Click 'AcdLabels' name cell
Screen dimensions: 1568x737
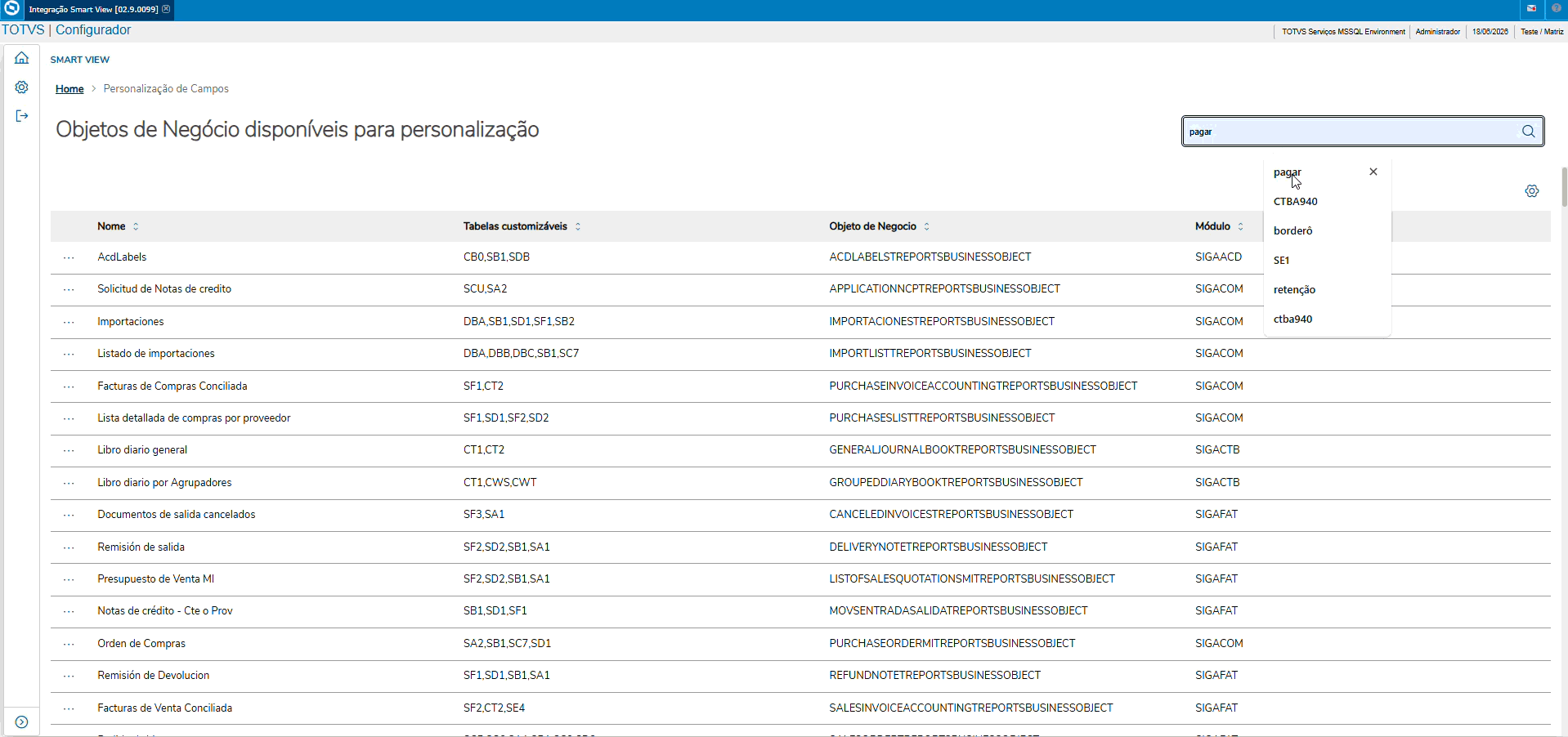pyautogui.click(x=122, y=257)
